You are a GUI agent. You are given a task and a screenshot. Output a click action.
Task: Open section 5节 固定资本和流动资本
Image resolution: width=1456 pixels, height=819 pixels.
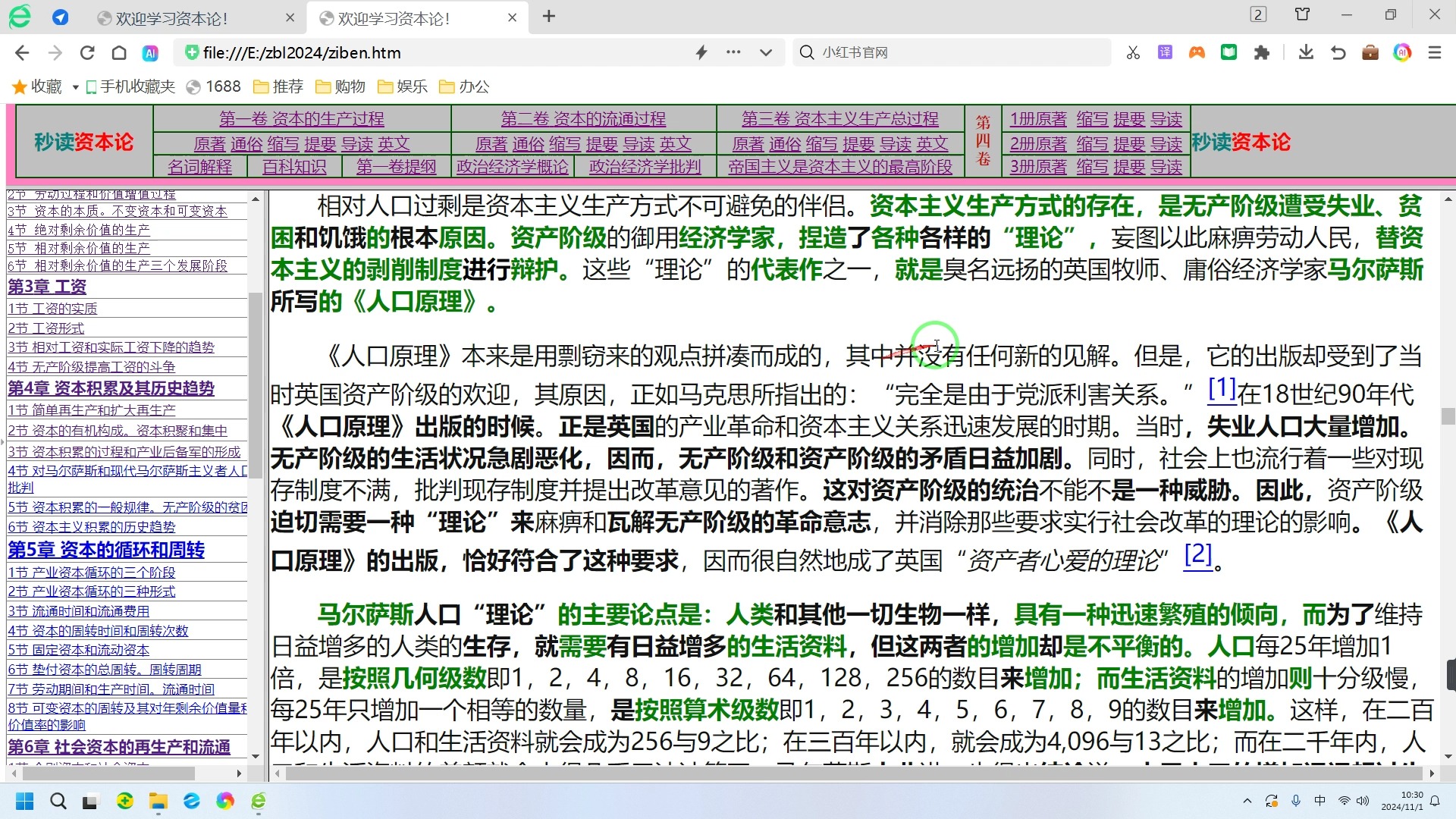coord(79,650)
